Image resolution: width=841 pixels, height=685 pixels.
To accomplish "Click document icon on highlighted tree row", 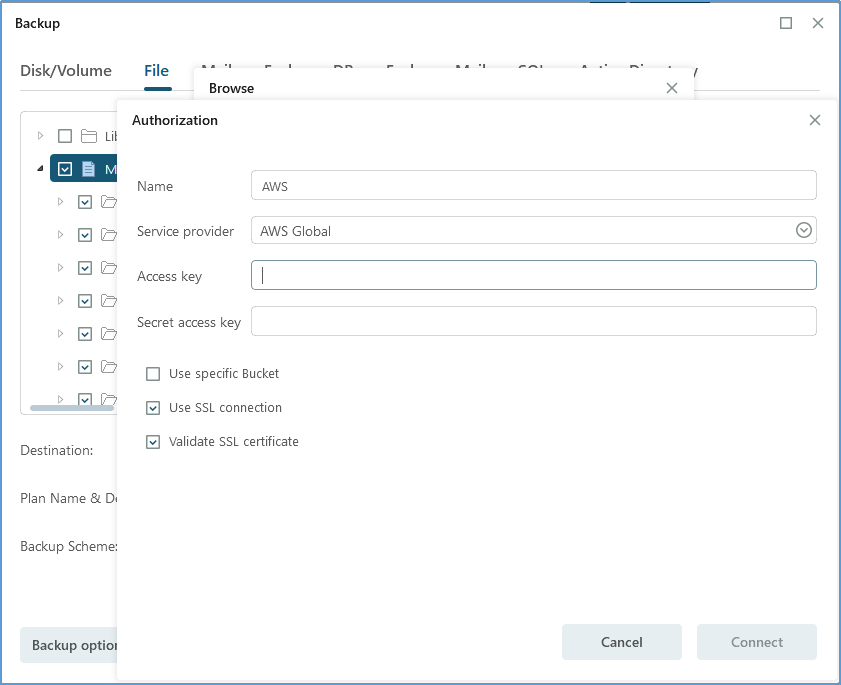I will [x=89, y=169].
